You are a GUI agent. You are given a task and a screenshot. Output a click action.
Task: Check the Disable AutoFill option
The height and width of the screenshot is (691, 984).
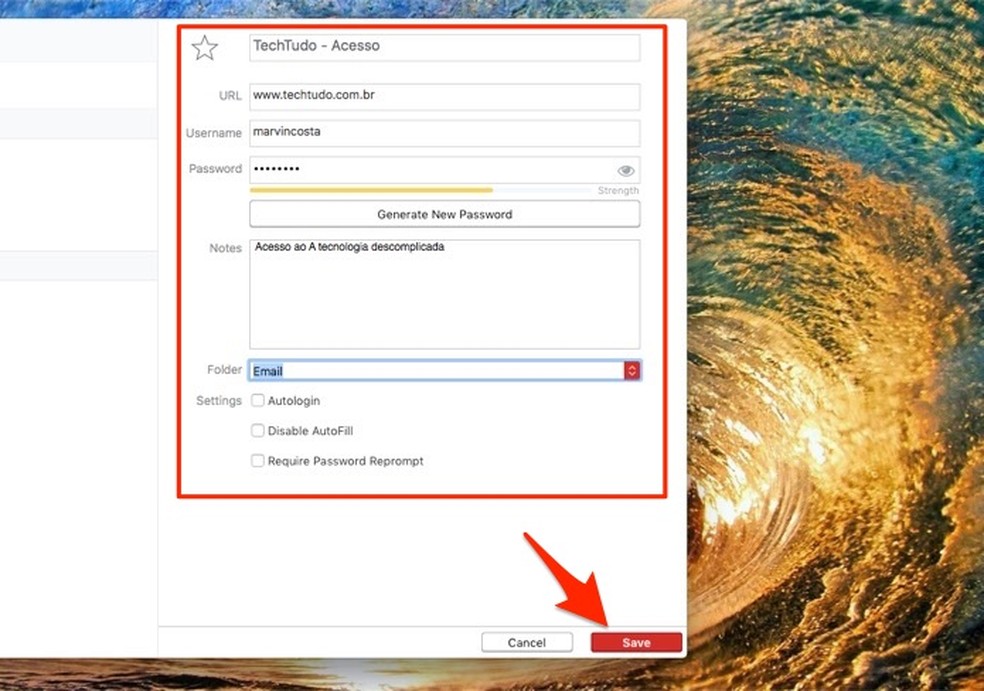tap(258, 431)
